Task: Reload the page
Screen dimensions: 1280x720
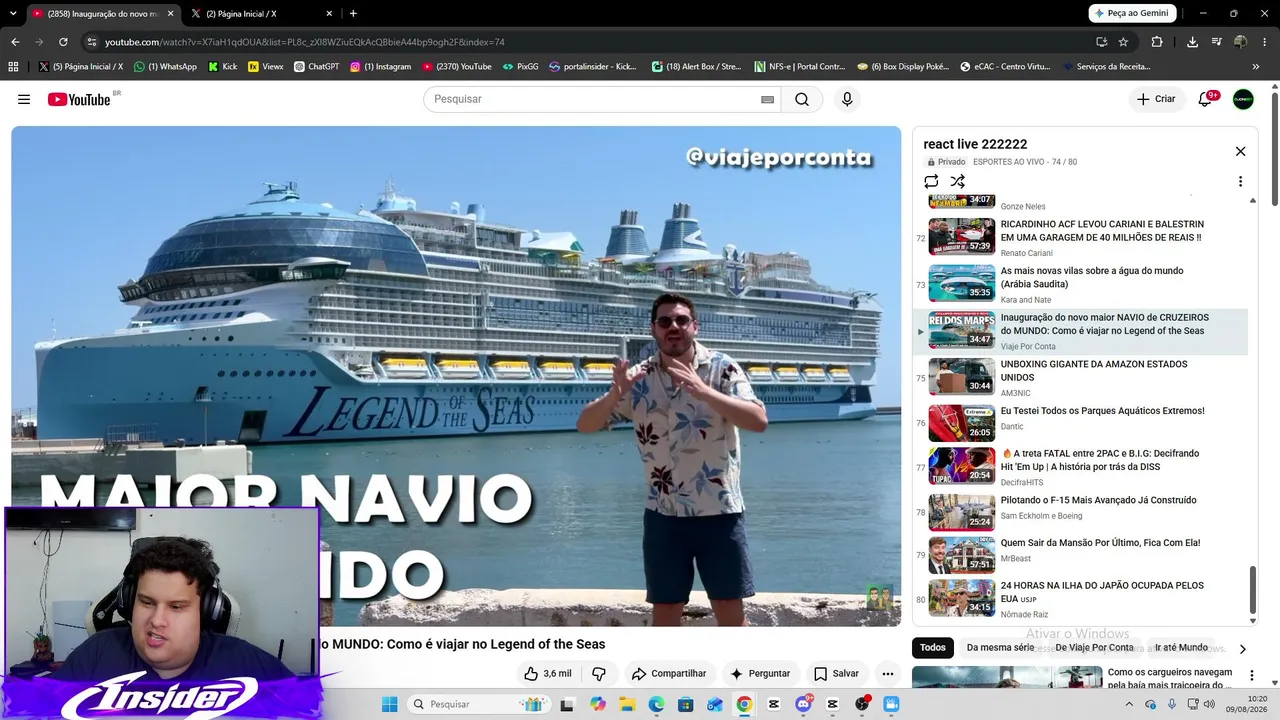Action: [63, 42]
